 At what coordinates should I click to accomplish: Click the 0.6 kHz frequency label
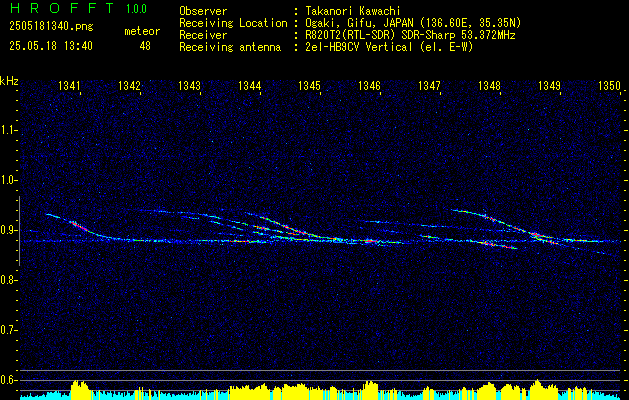[x=7, y=380]
